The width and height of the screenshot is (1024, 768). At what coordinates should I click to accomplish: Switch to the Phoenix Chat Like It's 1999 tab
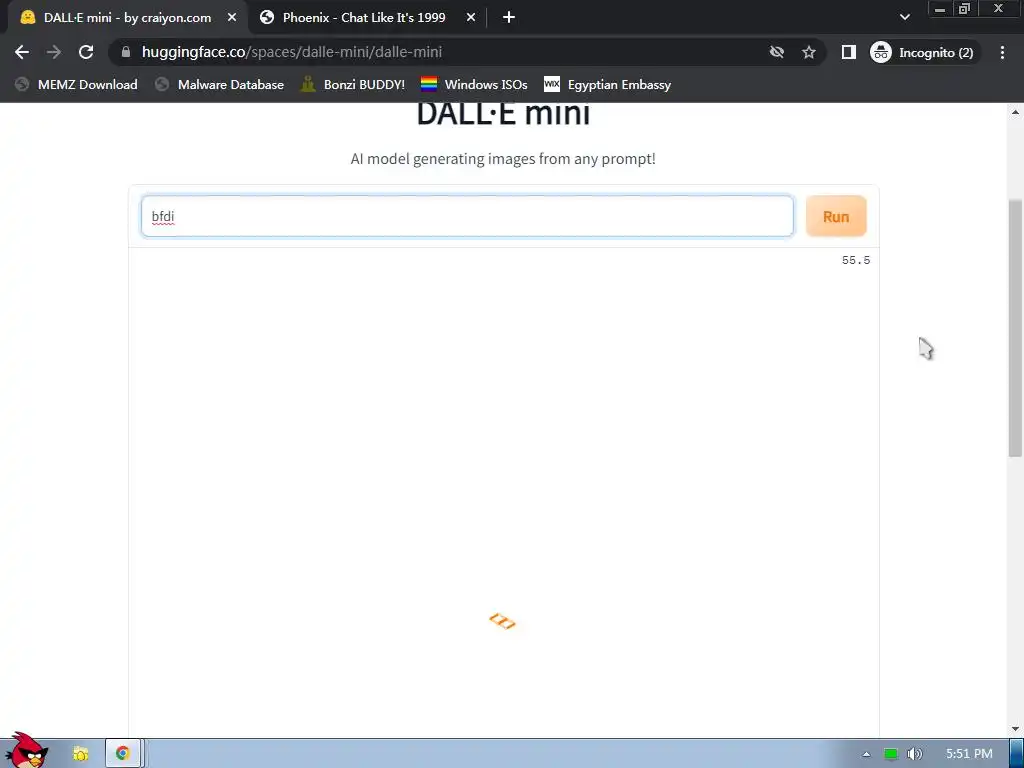pos(363,18)
